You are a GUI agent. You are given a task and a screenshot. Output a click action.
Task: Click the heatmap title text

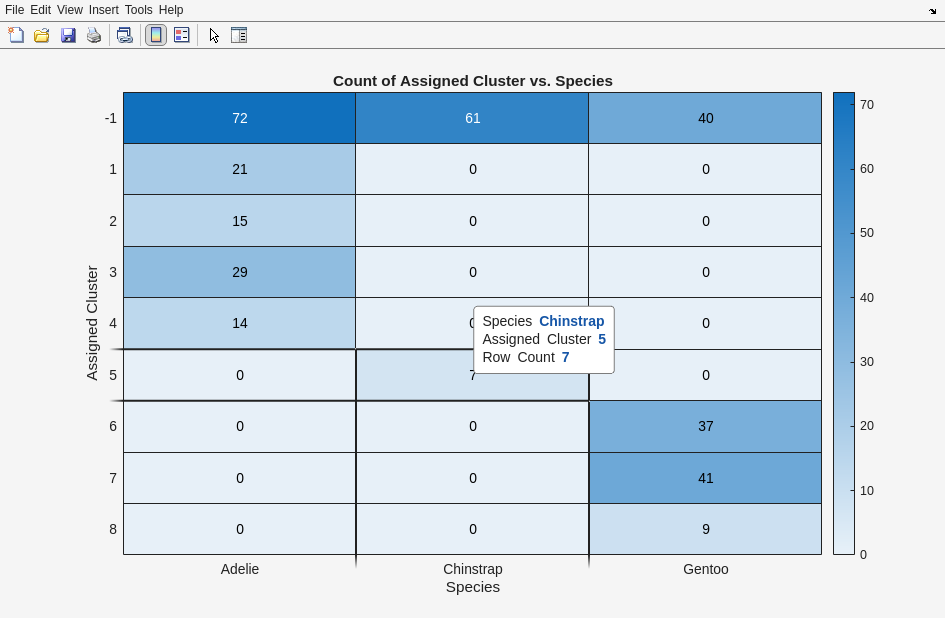tap(472, 81)
